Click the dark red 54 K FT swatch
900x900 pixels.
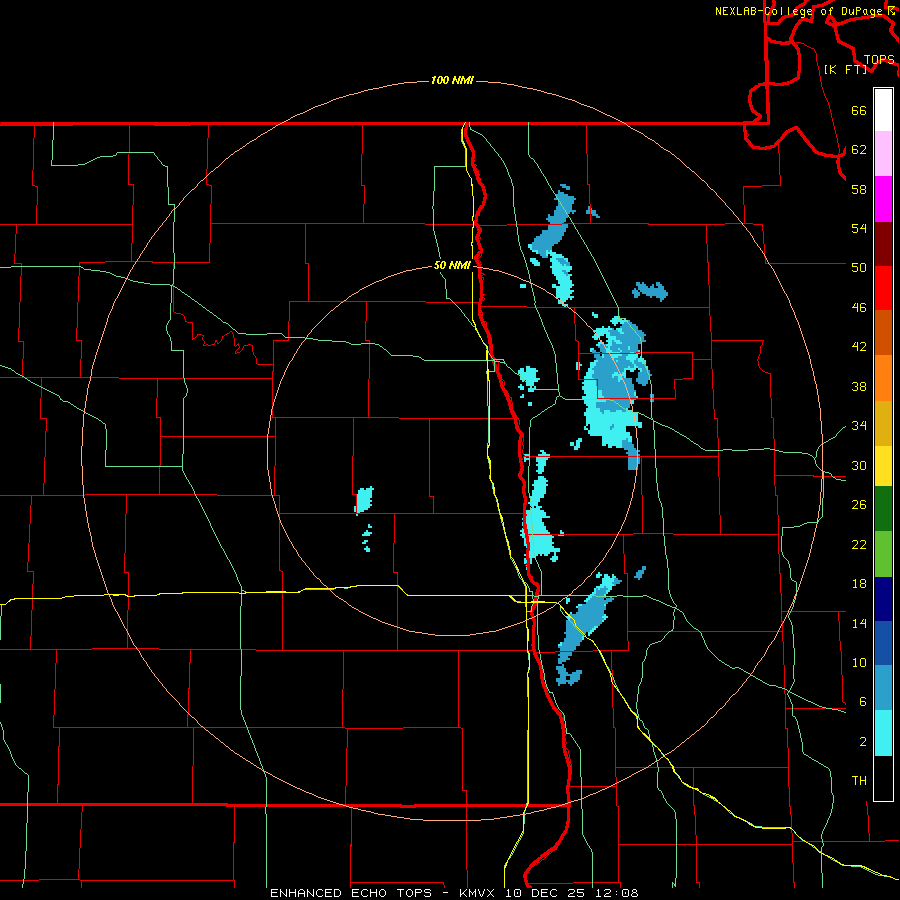point(883,245)
